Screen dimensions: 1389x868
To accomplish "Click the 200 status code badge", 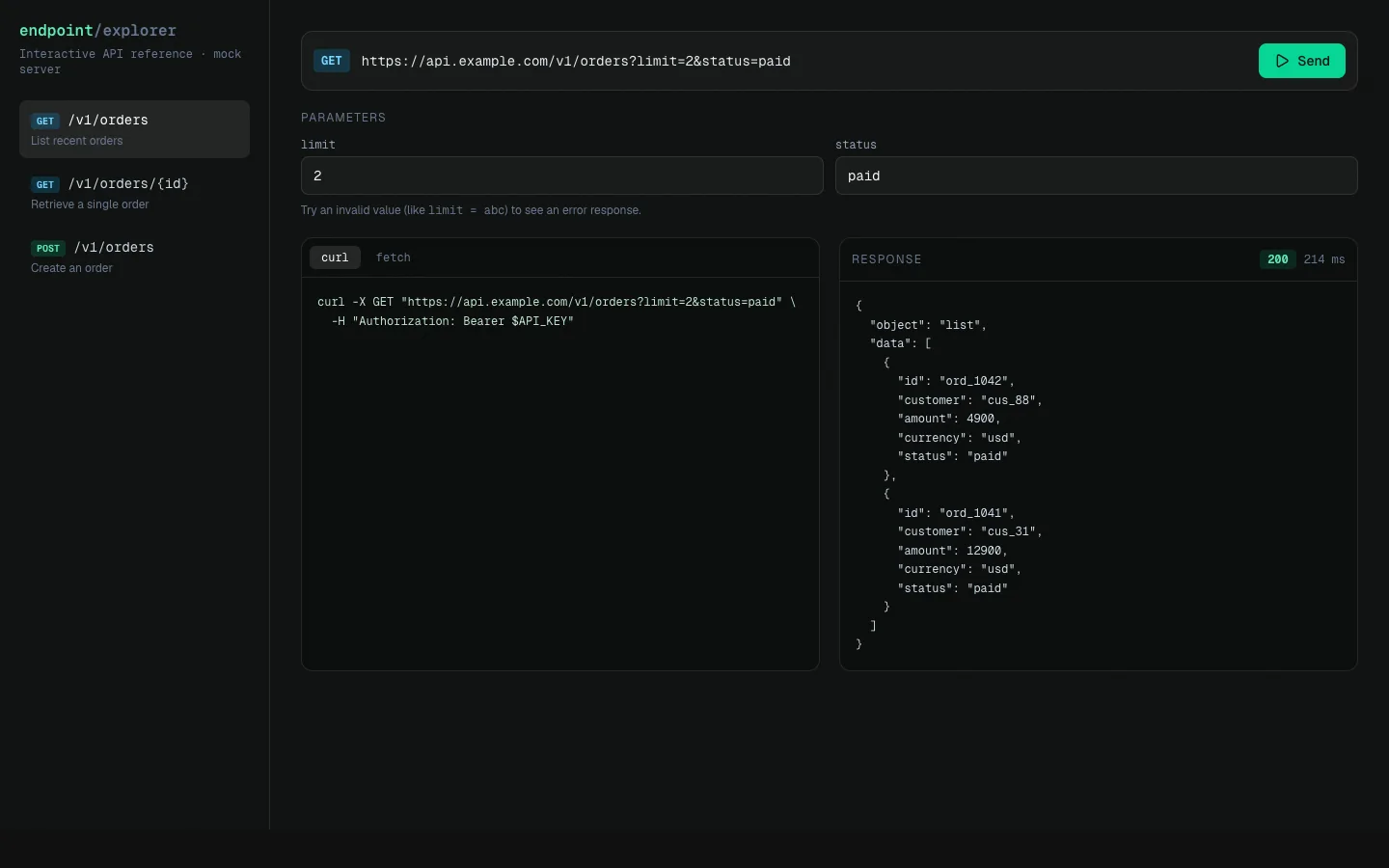I will pyautogui.click(x=1277, y=259).
